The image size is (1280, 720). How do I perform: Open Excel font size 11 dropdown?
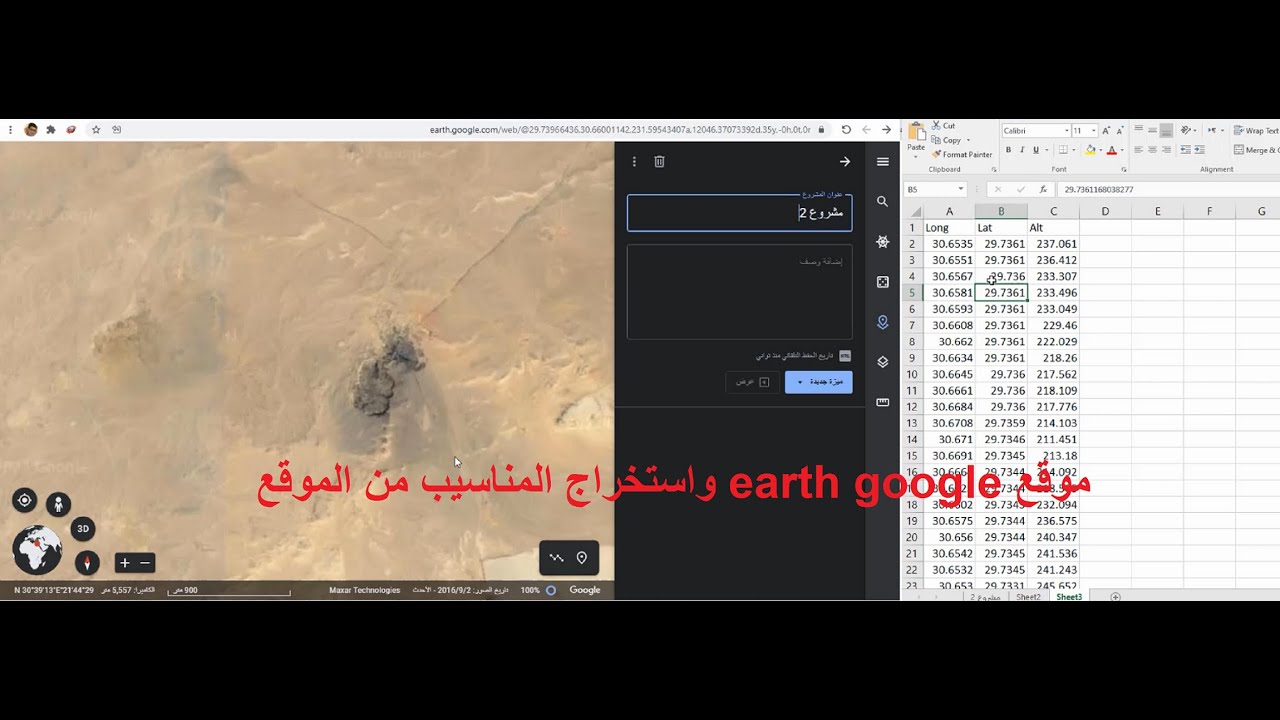tap(1094, 131)
